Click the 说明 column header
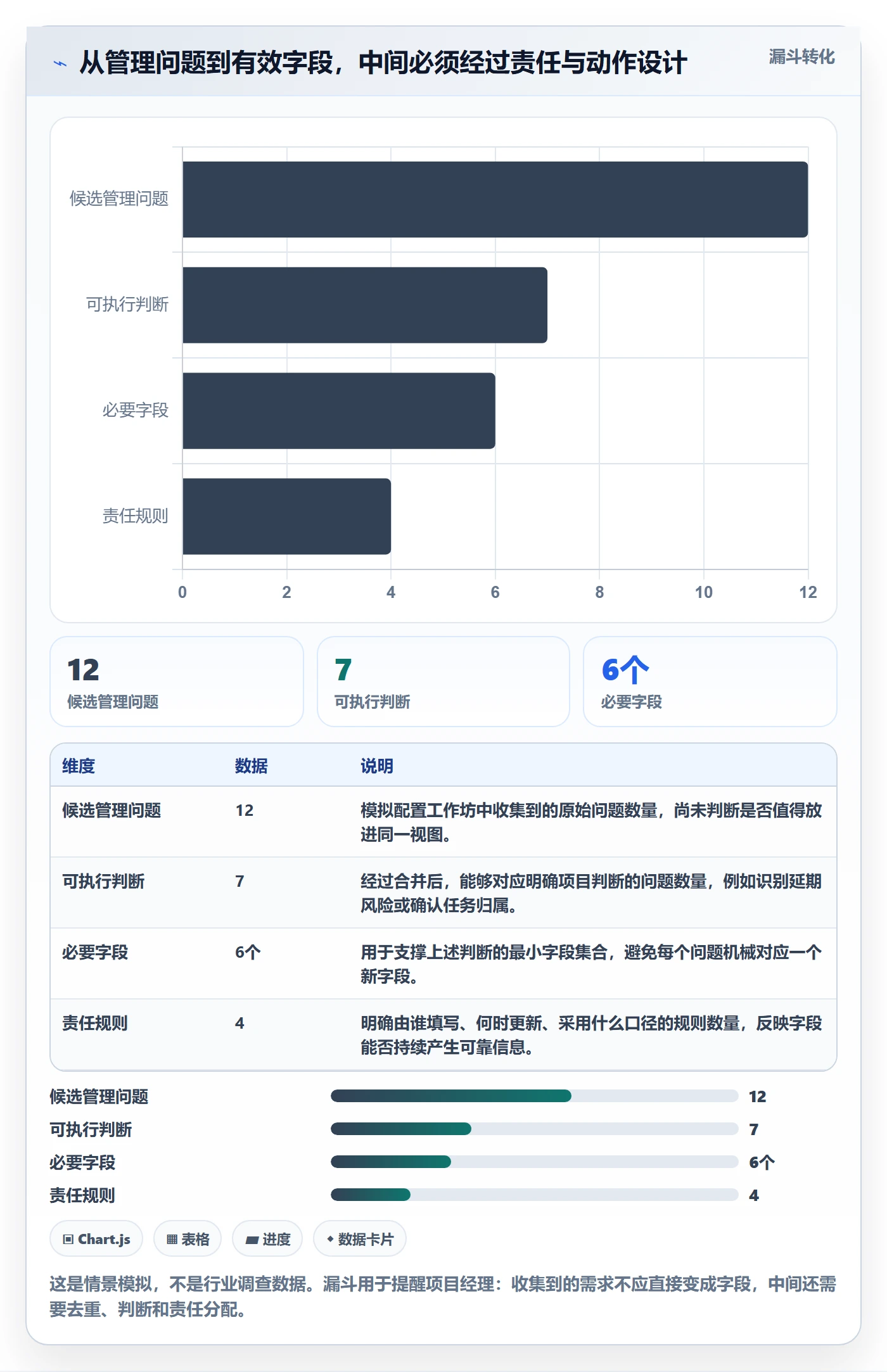 377,766
